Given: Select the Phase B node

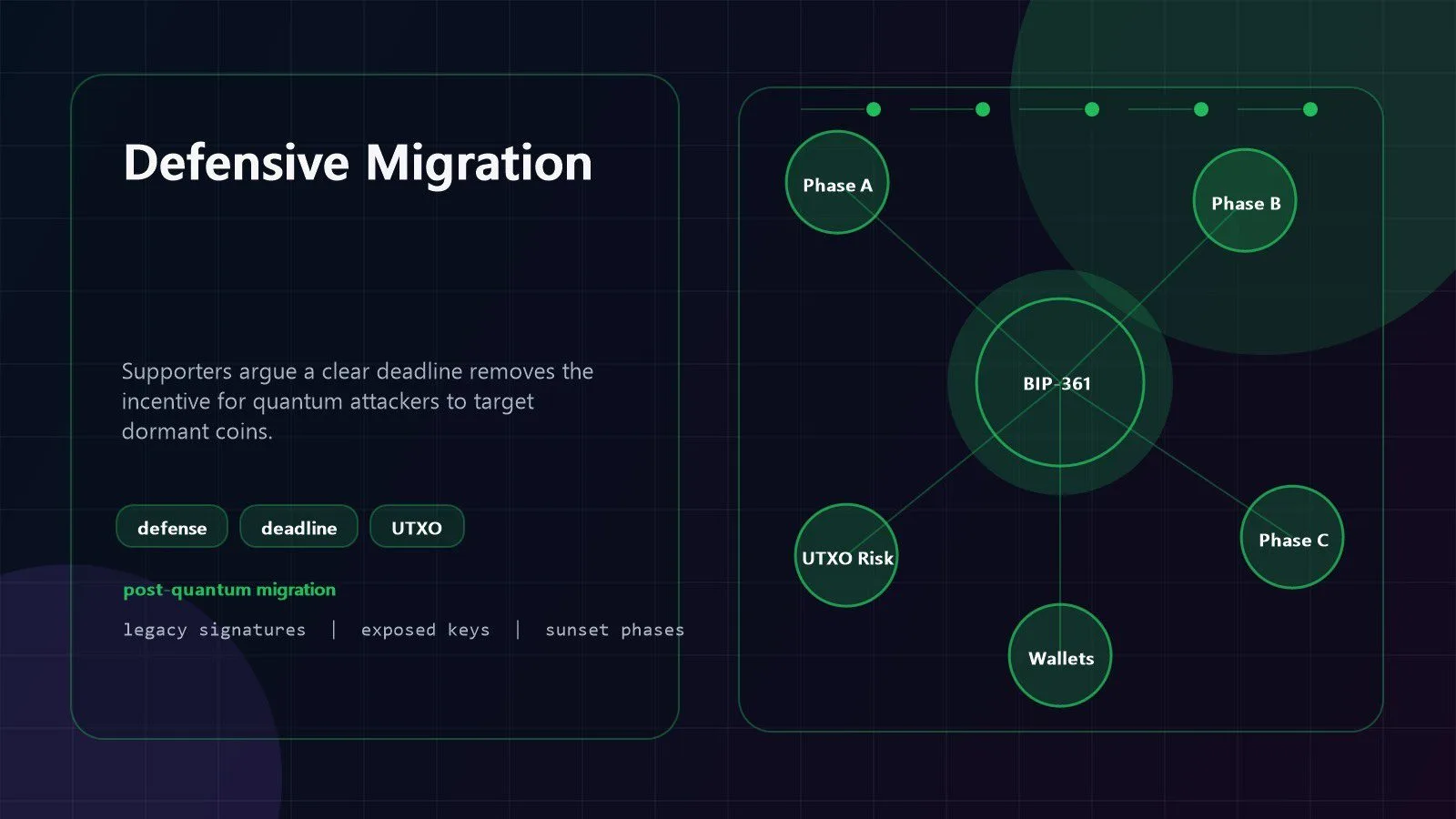Looking at the screenshot, I should click(x=1245, y=201).
